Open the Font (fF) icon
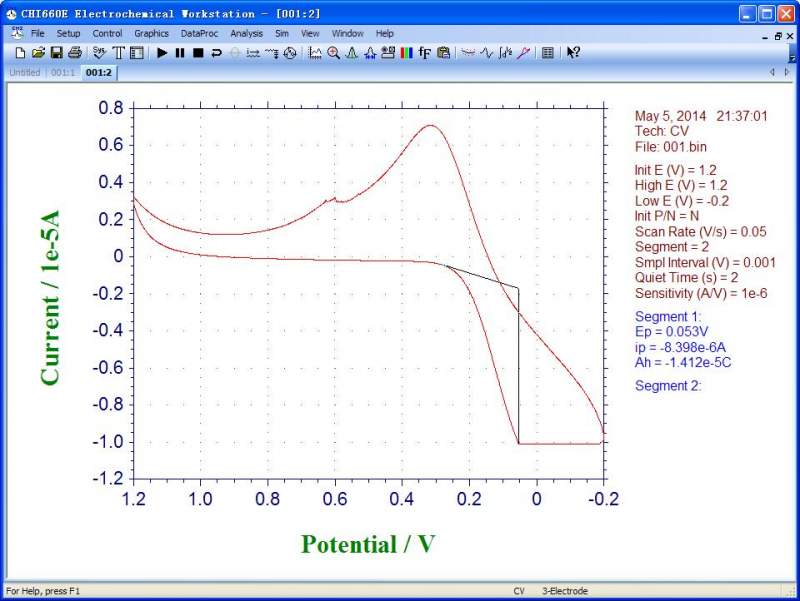Screen dimensions: 800x601 pyautogui.click(x=424, y=53)
